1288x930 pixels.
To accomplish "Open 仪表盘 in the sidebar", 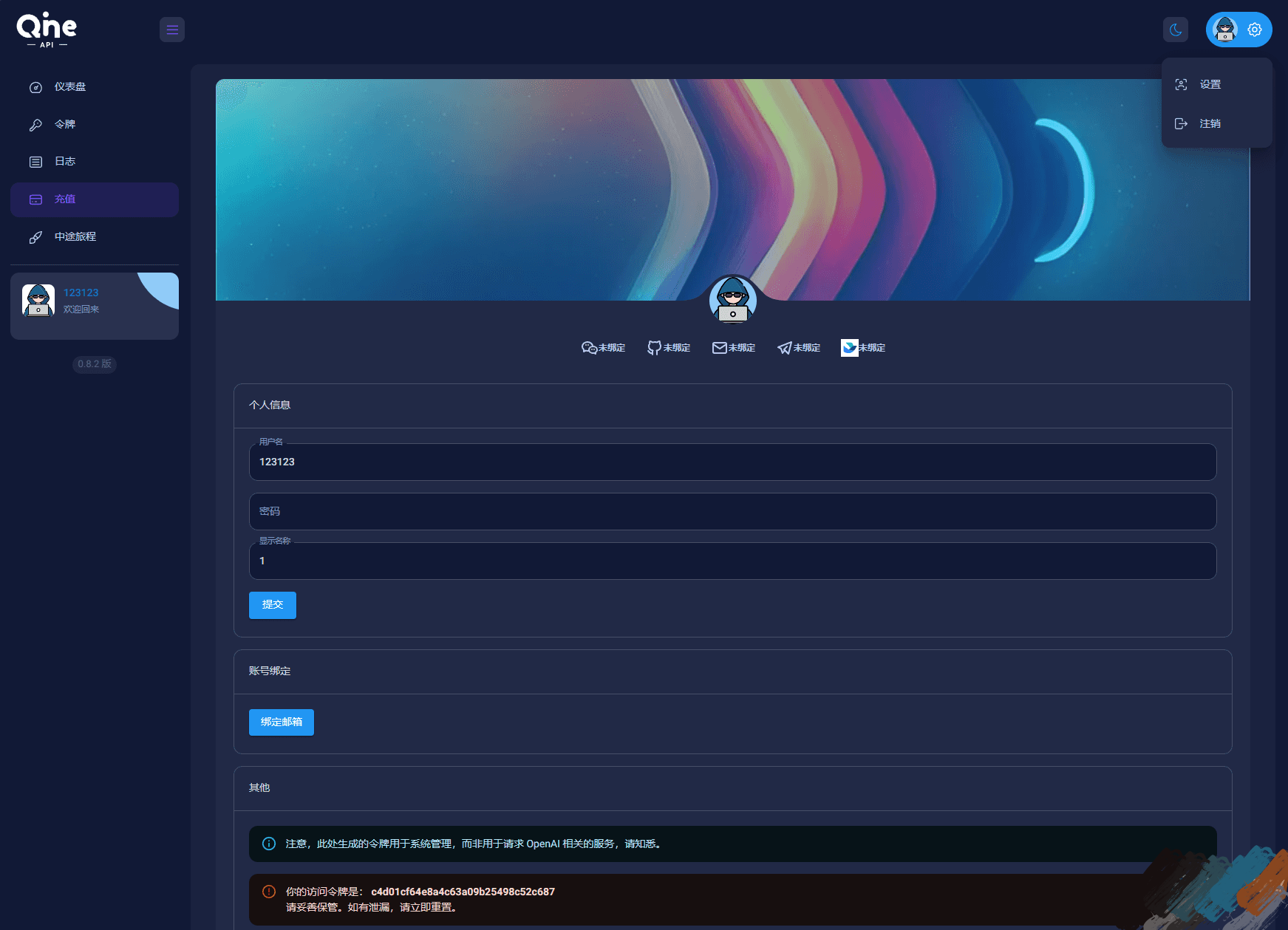I will click(95, 87).
